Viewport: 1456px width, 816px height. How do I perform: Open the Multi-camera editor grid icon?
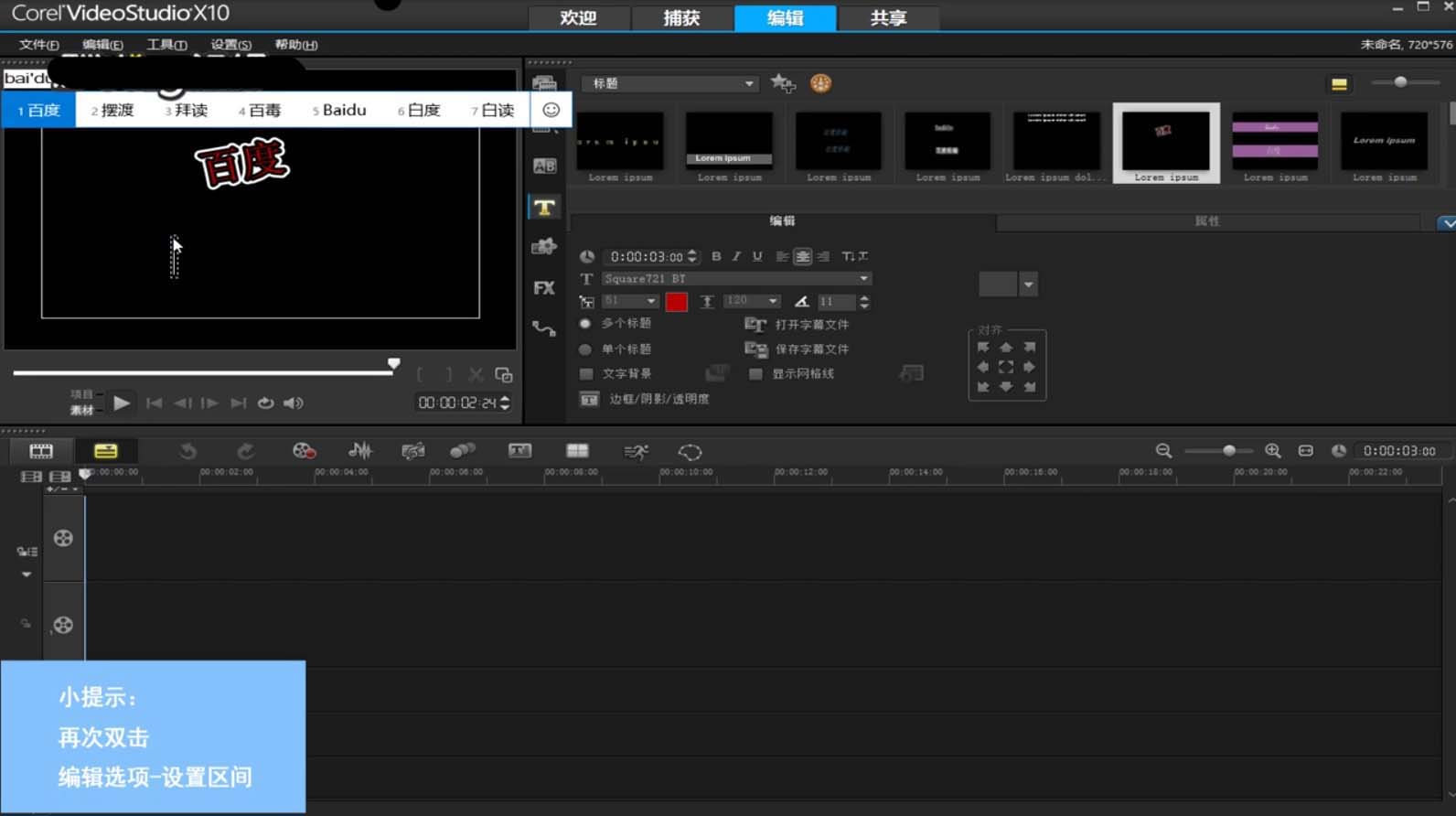point(577,451)
